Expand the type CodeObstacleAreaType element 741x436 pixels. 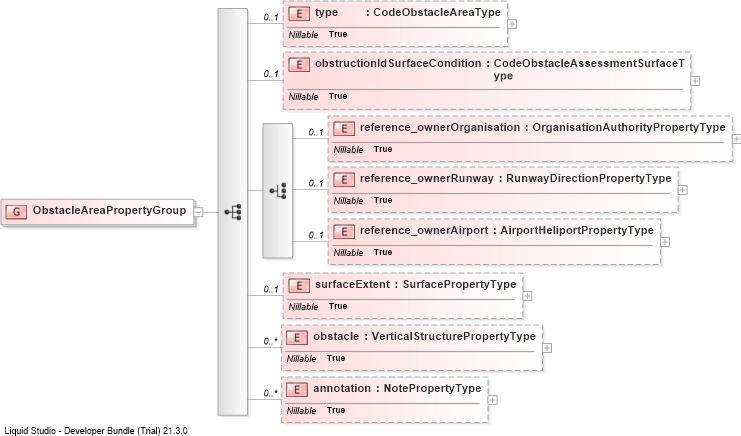pyautogui.click(x=512, y=24)
